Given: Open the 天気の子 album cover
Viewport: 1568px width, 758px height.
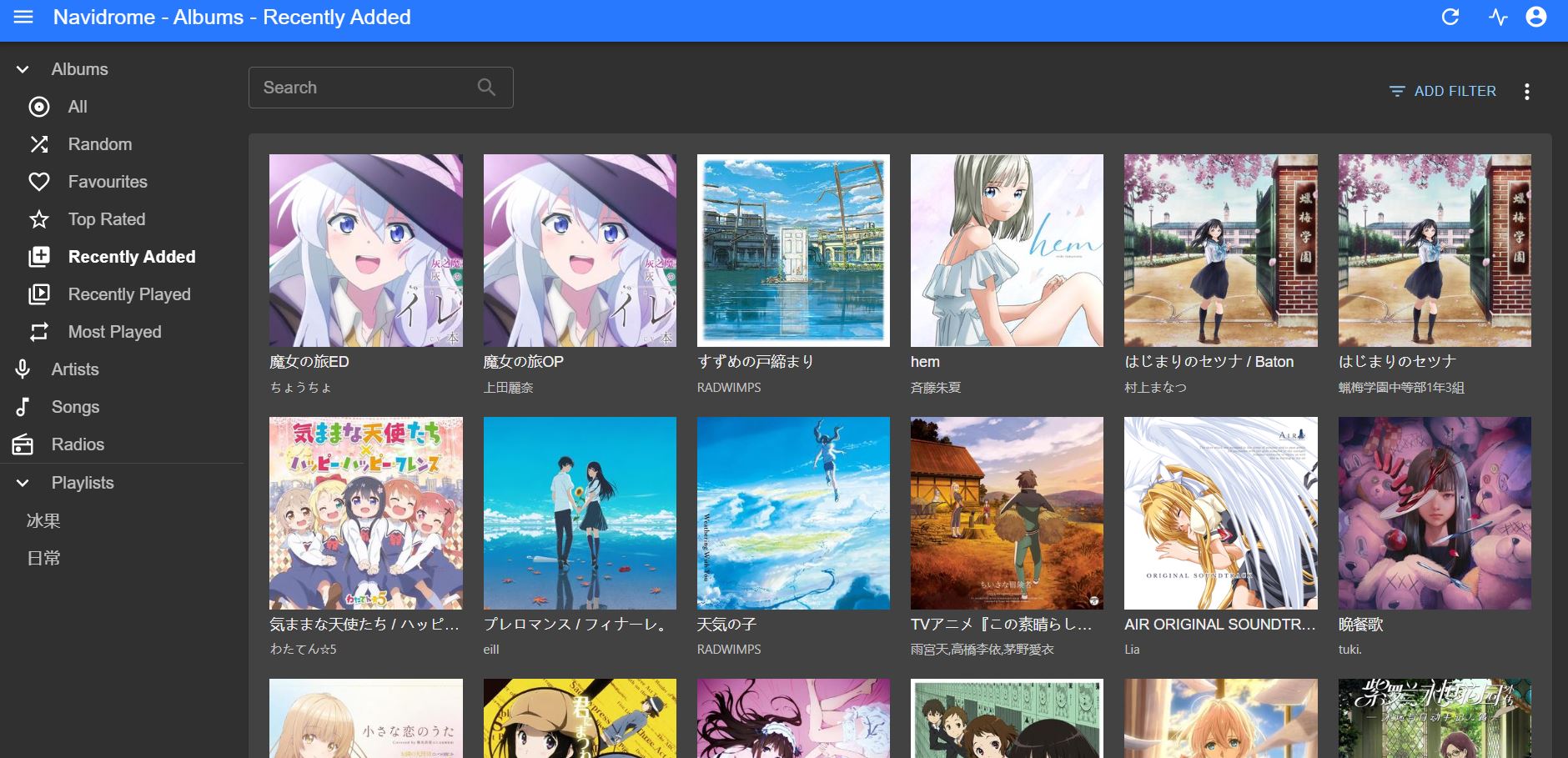Looking at the screenshot, I should [x=793, y=513].
